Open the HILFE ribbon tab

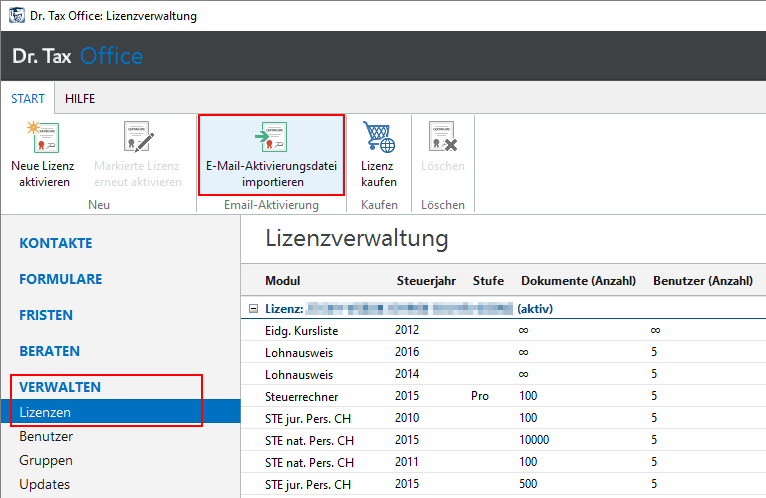click(x=80, y=99)
